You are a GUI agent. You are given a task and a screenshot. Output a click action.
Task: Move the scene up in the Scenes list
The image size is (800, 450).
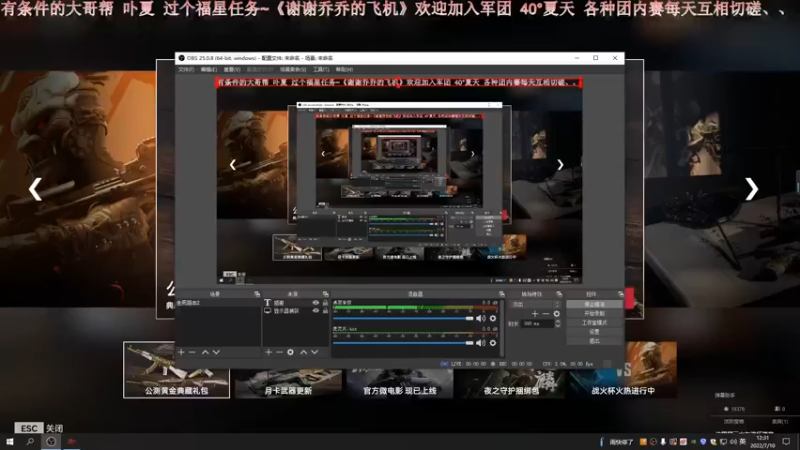205,352
